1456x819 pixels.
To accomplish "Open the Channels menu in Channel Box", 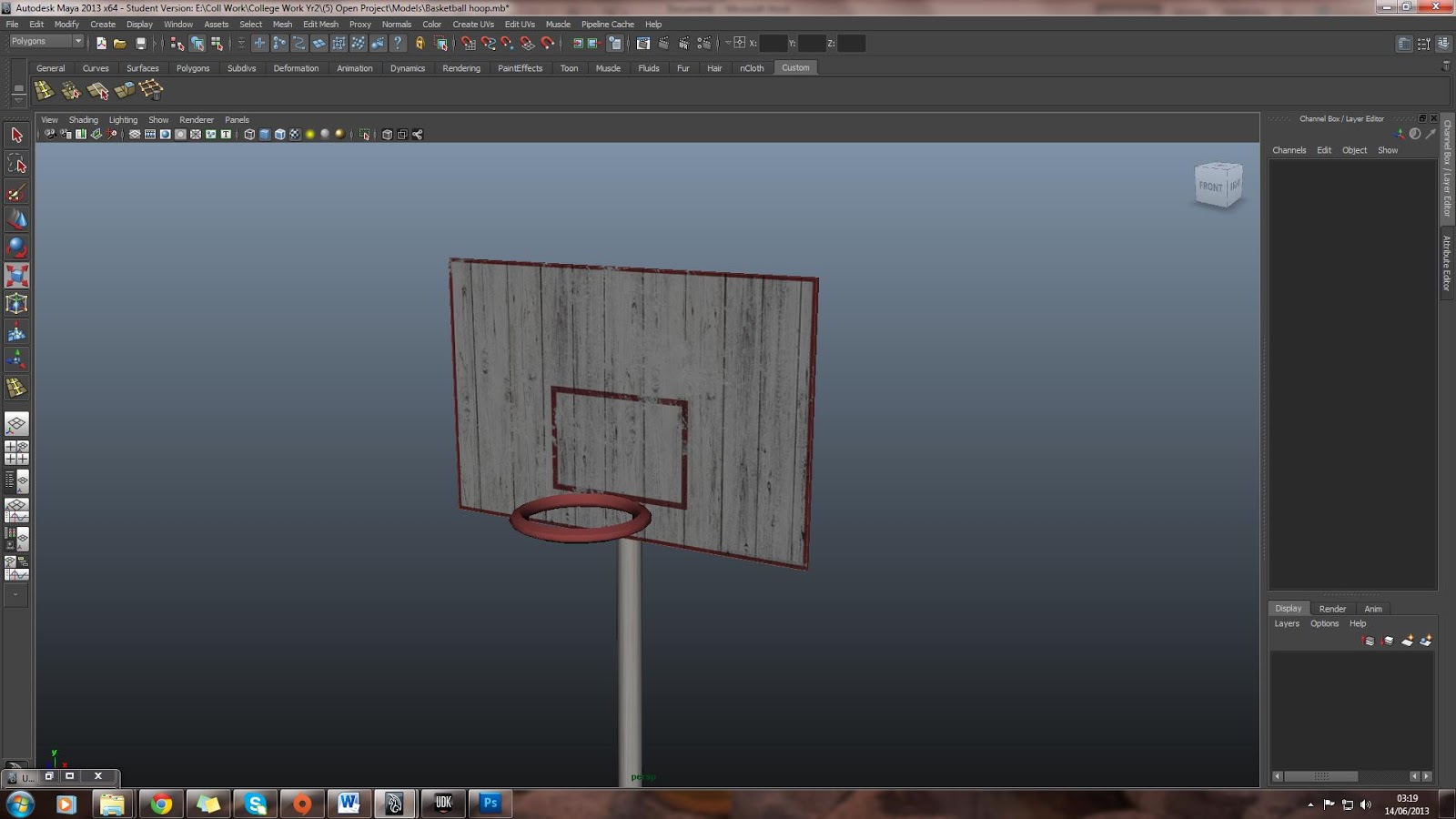I will (1289, 150).
